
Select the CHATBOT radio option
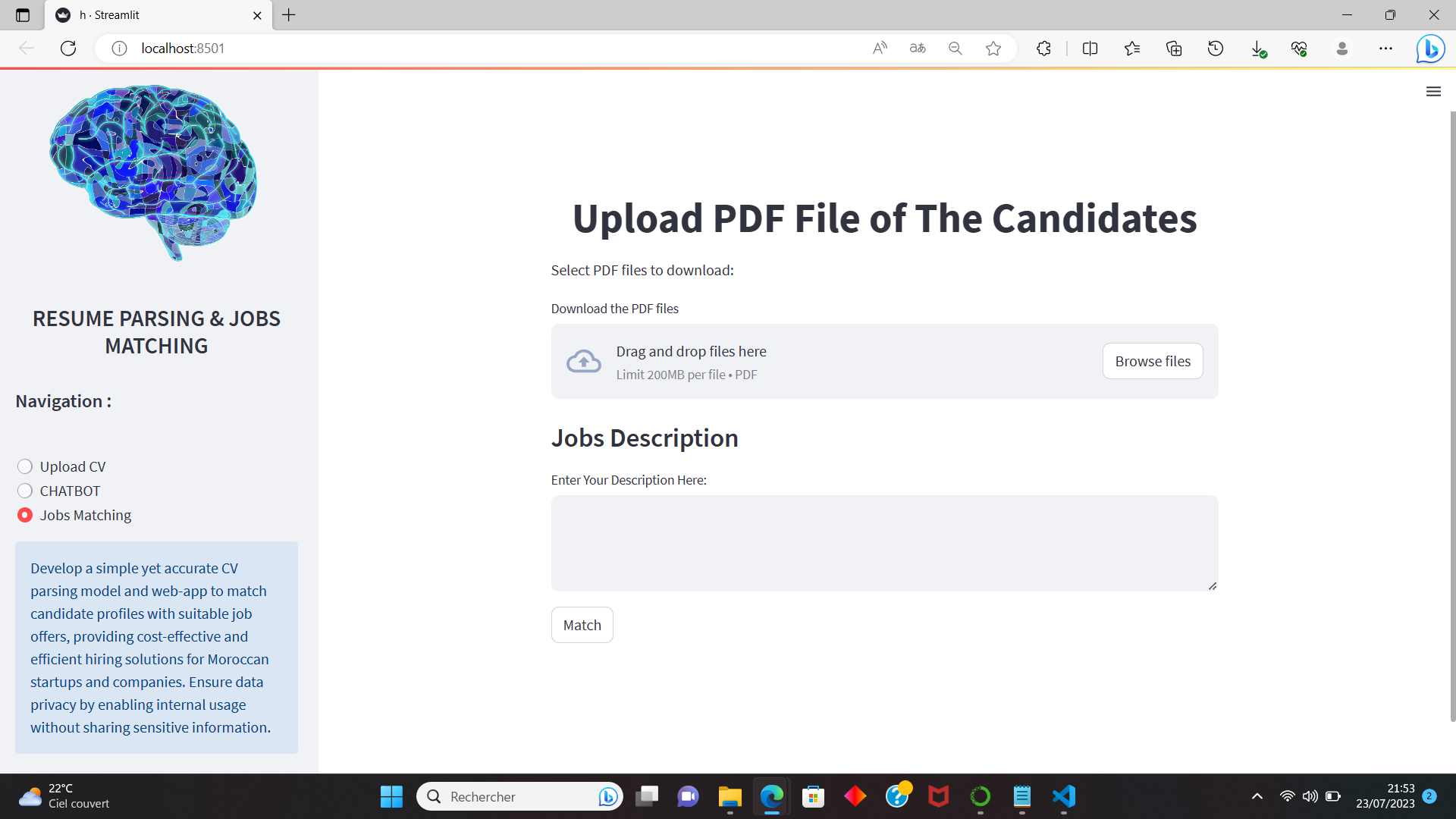coord(25,491)
